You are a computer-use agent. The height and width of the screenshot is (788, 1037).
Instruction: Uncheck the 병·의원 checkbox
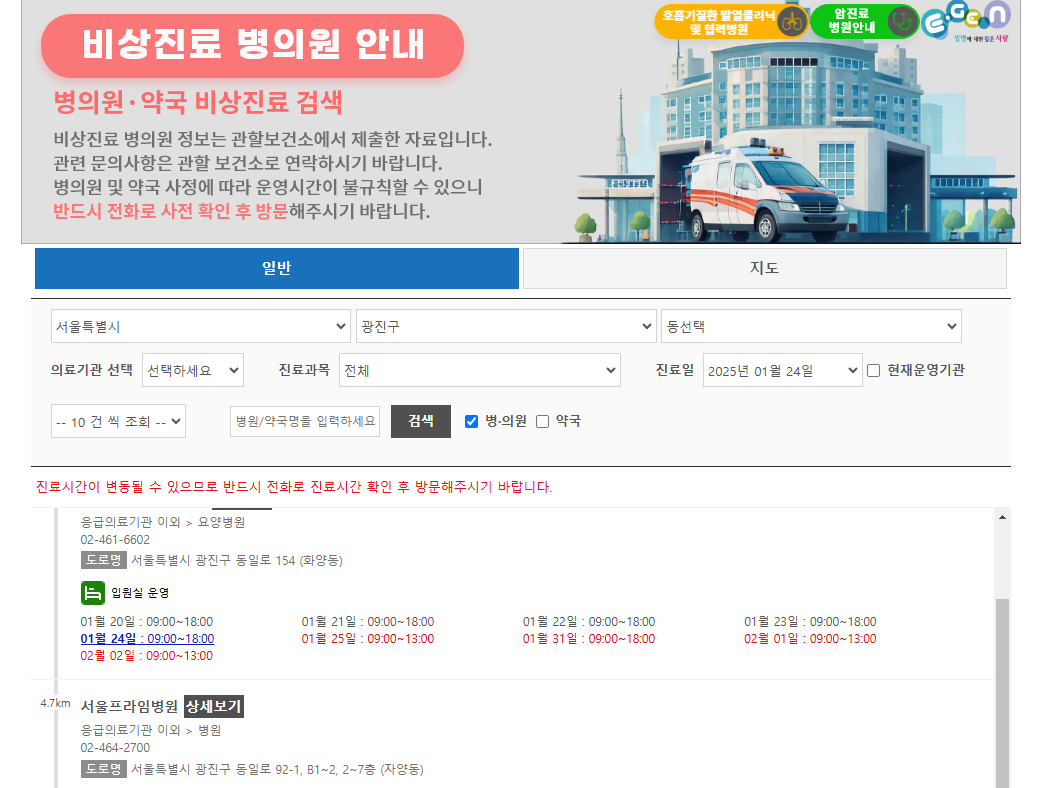click(x=471, y=421)
